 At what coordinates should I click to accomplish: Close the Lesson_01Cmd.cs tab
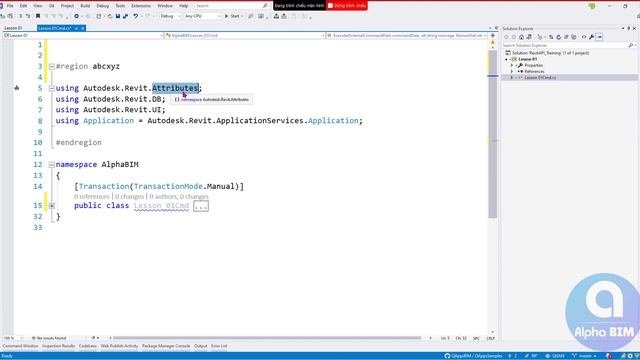[x=83, y=28]
